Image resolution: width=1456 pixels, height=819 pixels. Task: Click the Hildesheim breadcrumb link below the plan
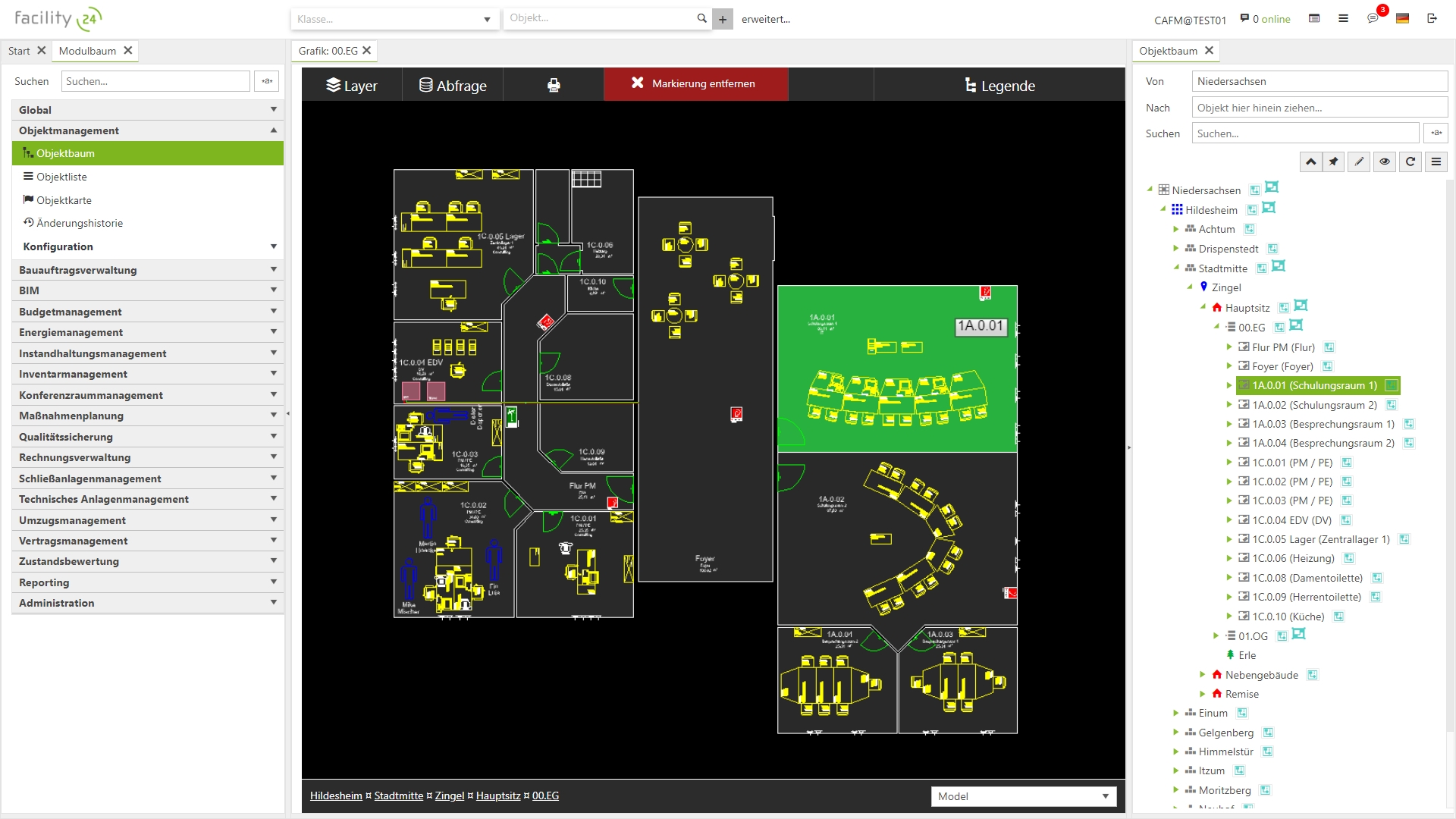[335, 795]
